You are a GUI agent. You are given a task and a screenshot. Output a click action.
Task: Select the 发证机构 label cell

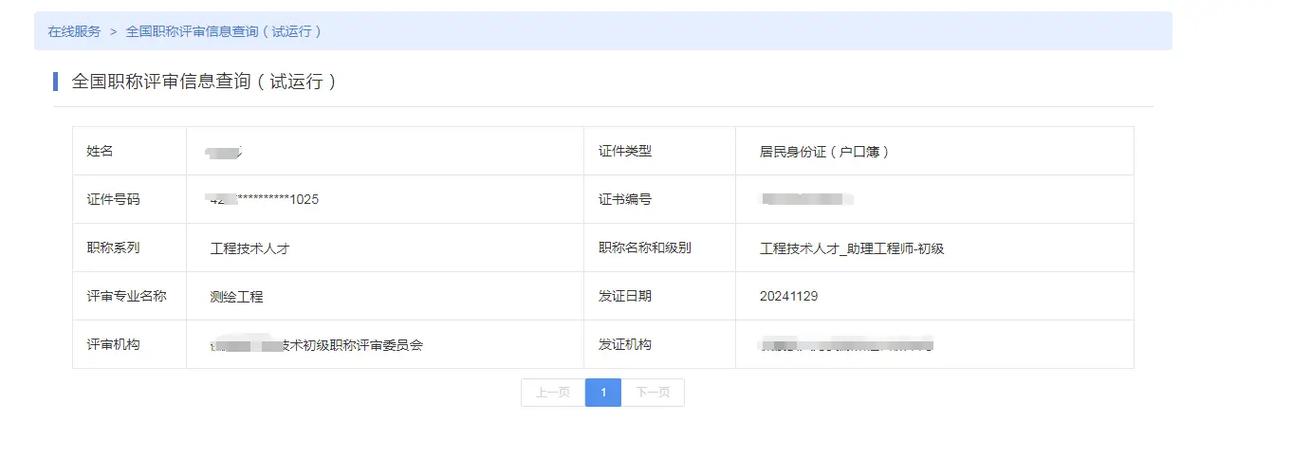click(x=660, y=344)
